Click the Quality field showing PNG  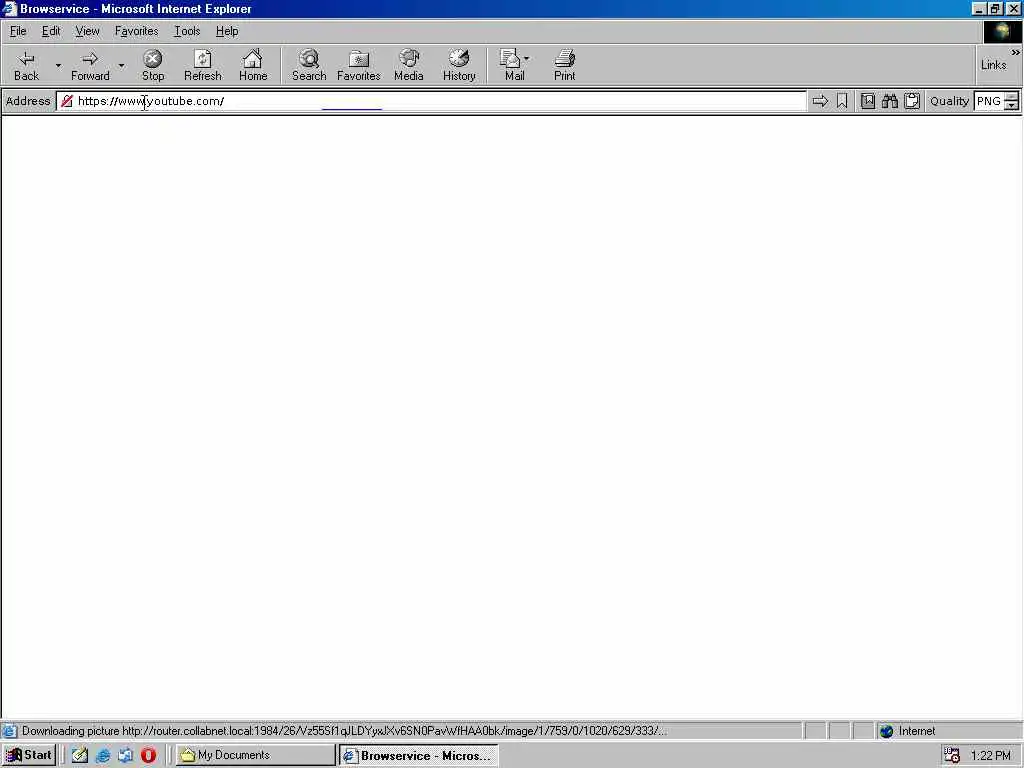pos(989,101)
